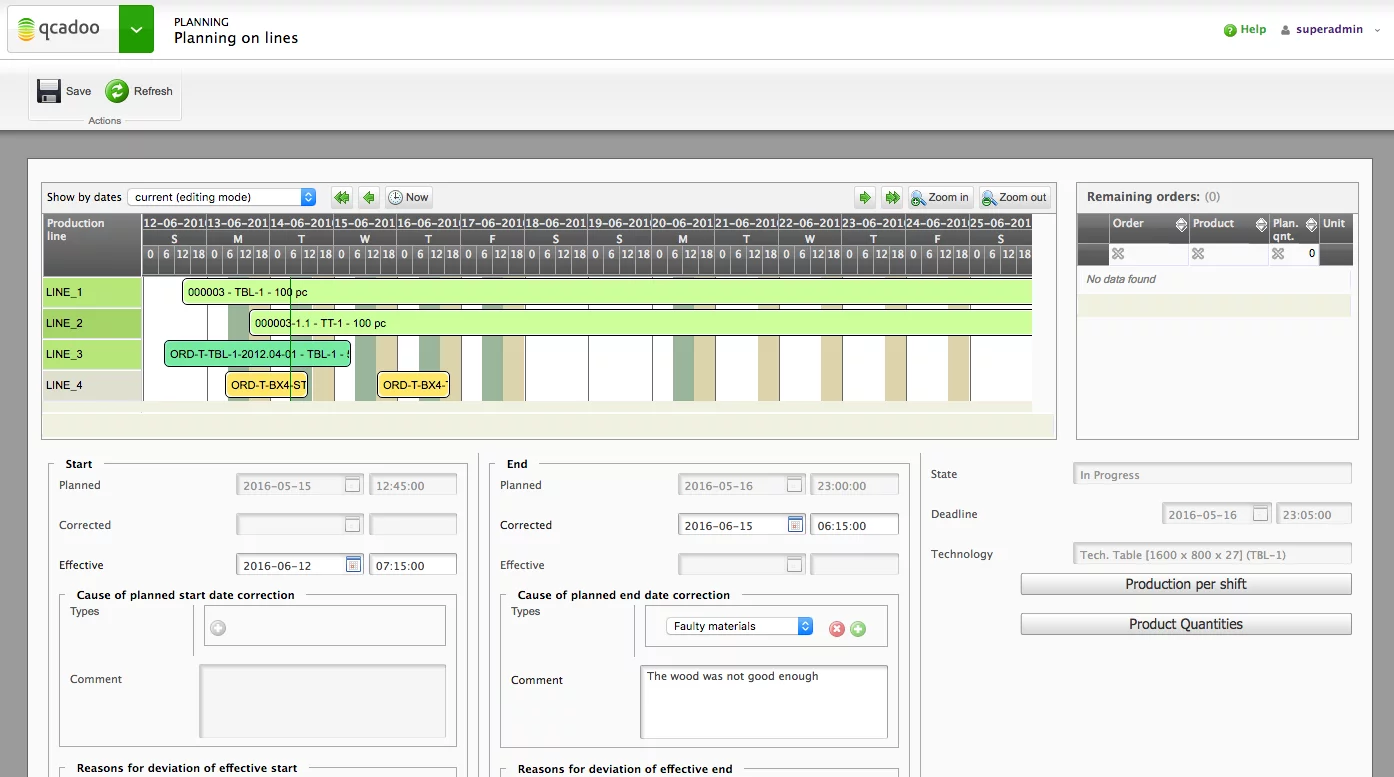Click the Now clock button
The width and height of the screenshot is (1394, 777).
click(x=408, y=197)
